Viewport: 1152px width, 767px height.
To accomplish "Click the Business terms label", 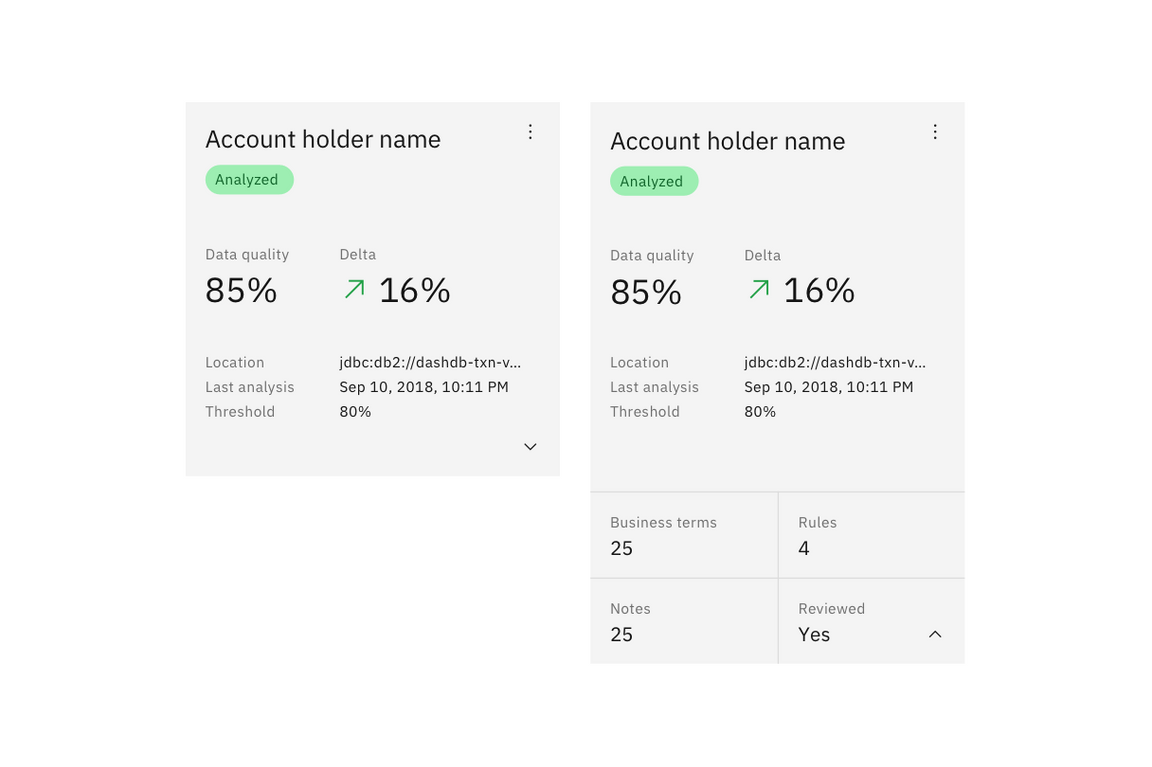I will [x=663, y=522].
